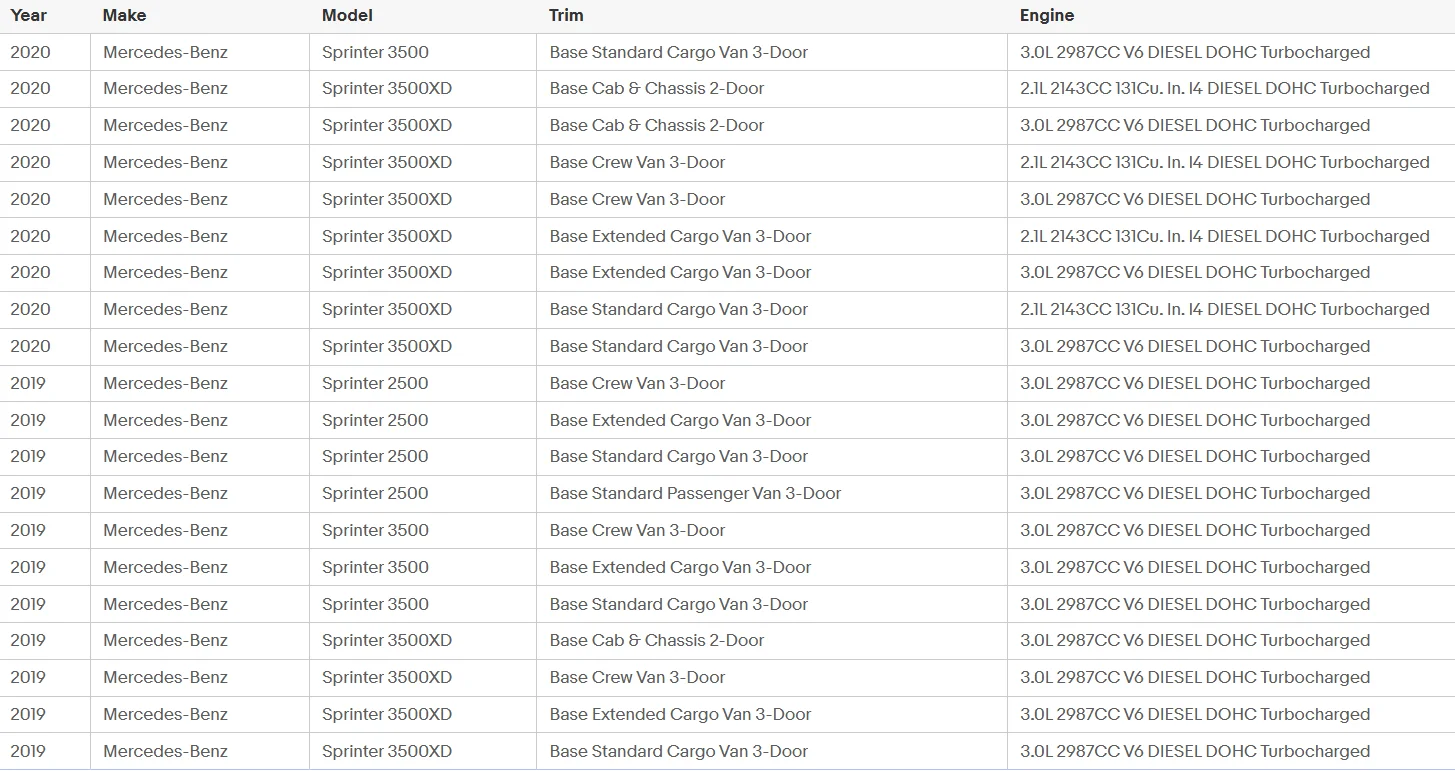Click "Sprinter 2500" in the Extended Cargo Van row
The width and height of the screenshot is (1455, 771).
tap(375, 420)
